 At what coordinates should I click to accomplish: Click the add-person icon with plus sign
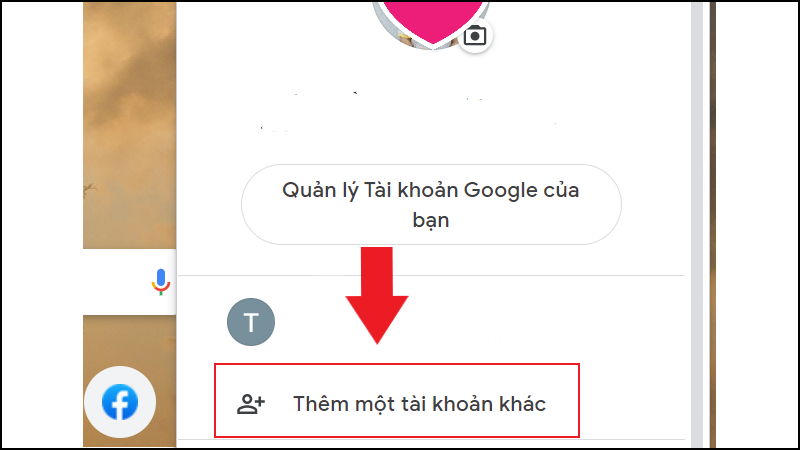pyautogui.click(x=251, y=404)
